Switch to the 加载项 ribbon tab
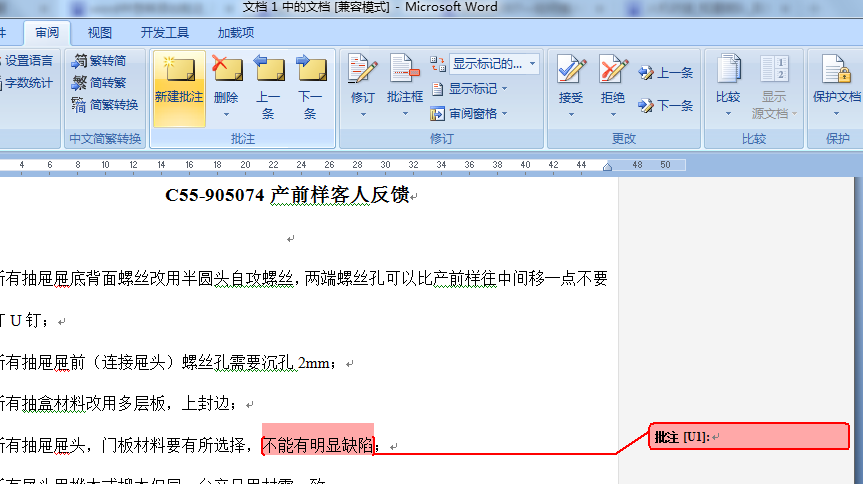The image size is (863, 484). tap(236, 33)
